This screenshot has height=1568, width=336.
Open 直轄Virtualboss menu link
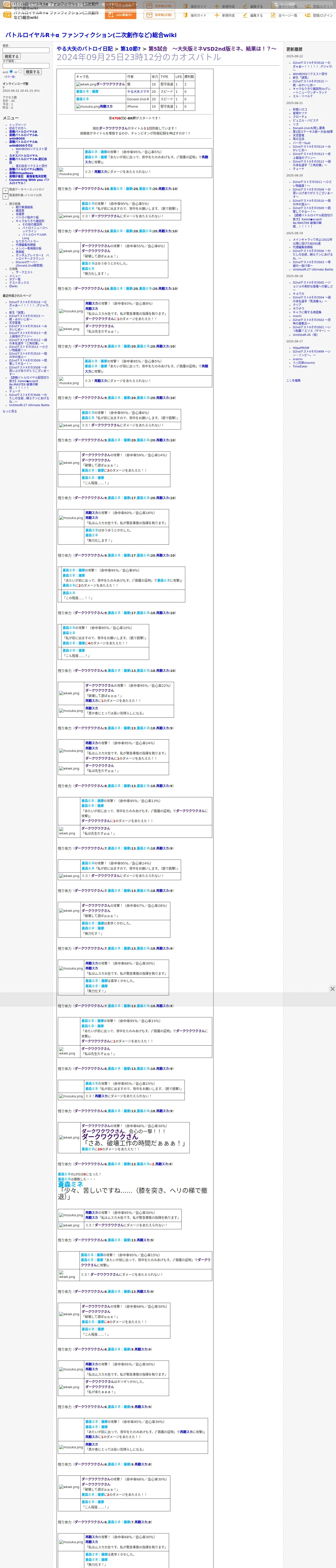[21, 173]
